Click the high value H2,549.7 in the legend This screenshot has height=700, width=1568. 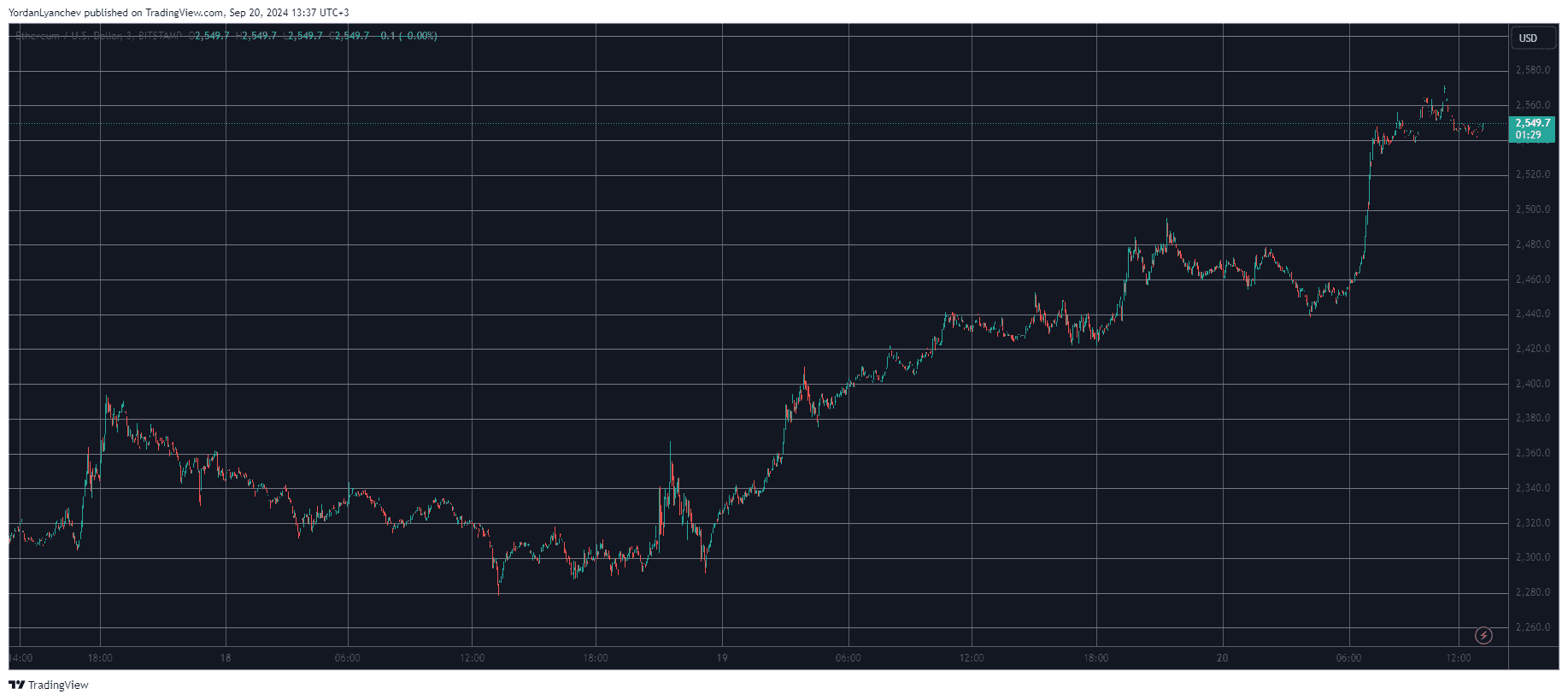[x=256, y=36]
